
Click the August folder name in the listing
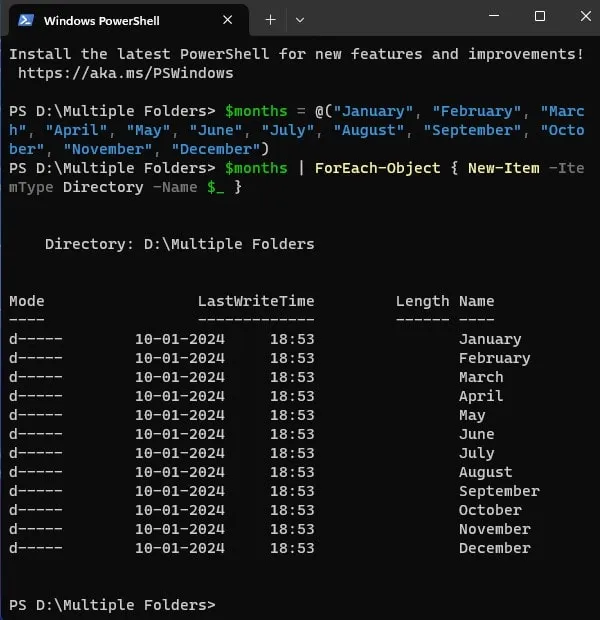486,472
